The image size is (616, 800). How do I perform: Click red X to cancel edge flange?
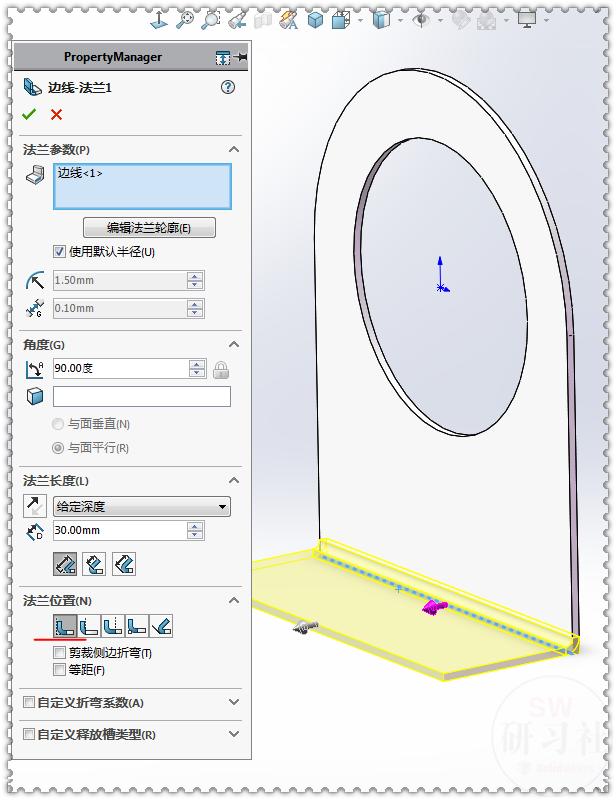[57, 114]
